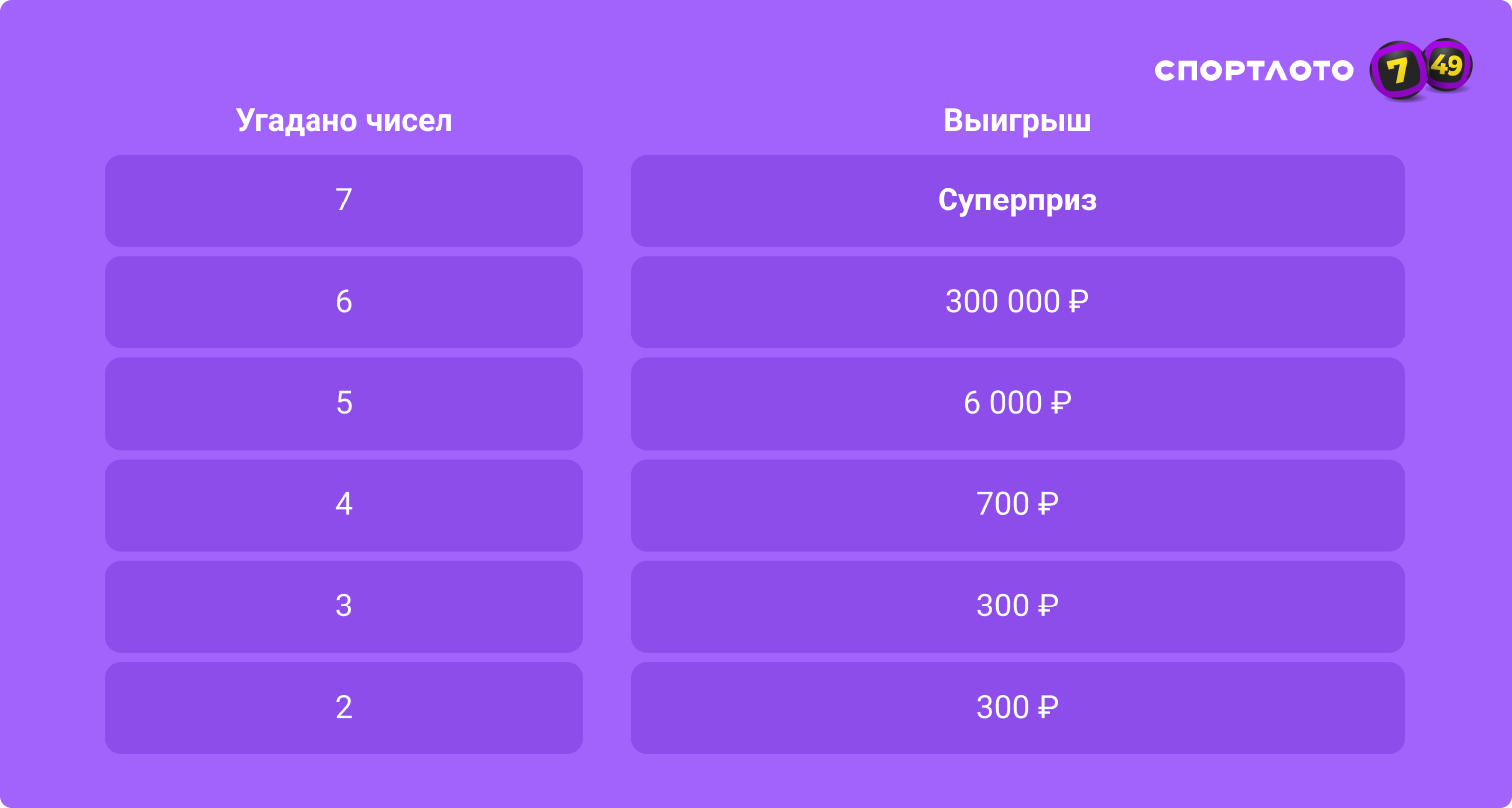Viewport: 1512px width, 808px height.
Task: Click the 6 guessed numbers cell
Action: click(x=344, y=302)
